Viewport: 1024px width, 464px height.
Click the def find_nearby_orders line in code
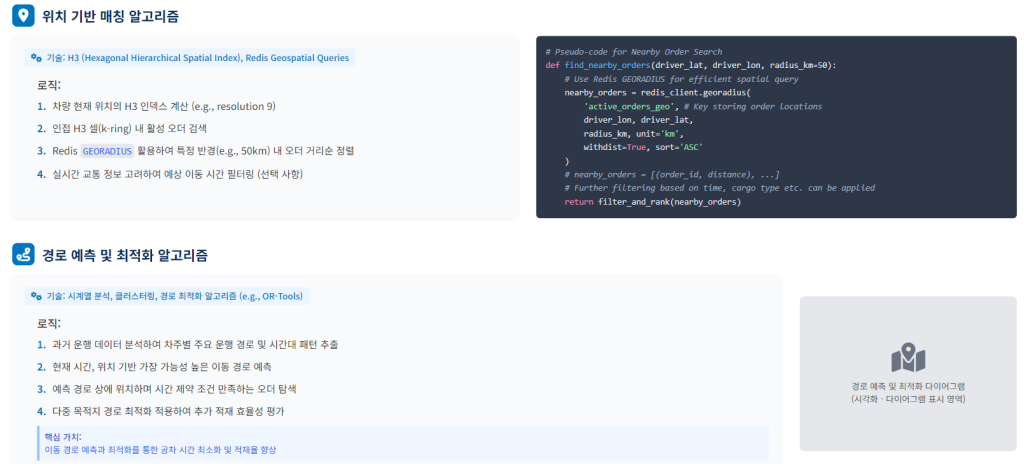[690, 65]
